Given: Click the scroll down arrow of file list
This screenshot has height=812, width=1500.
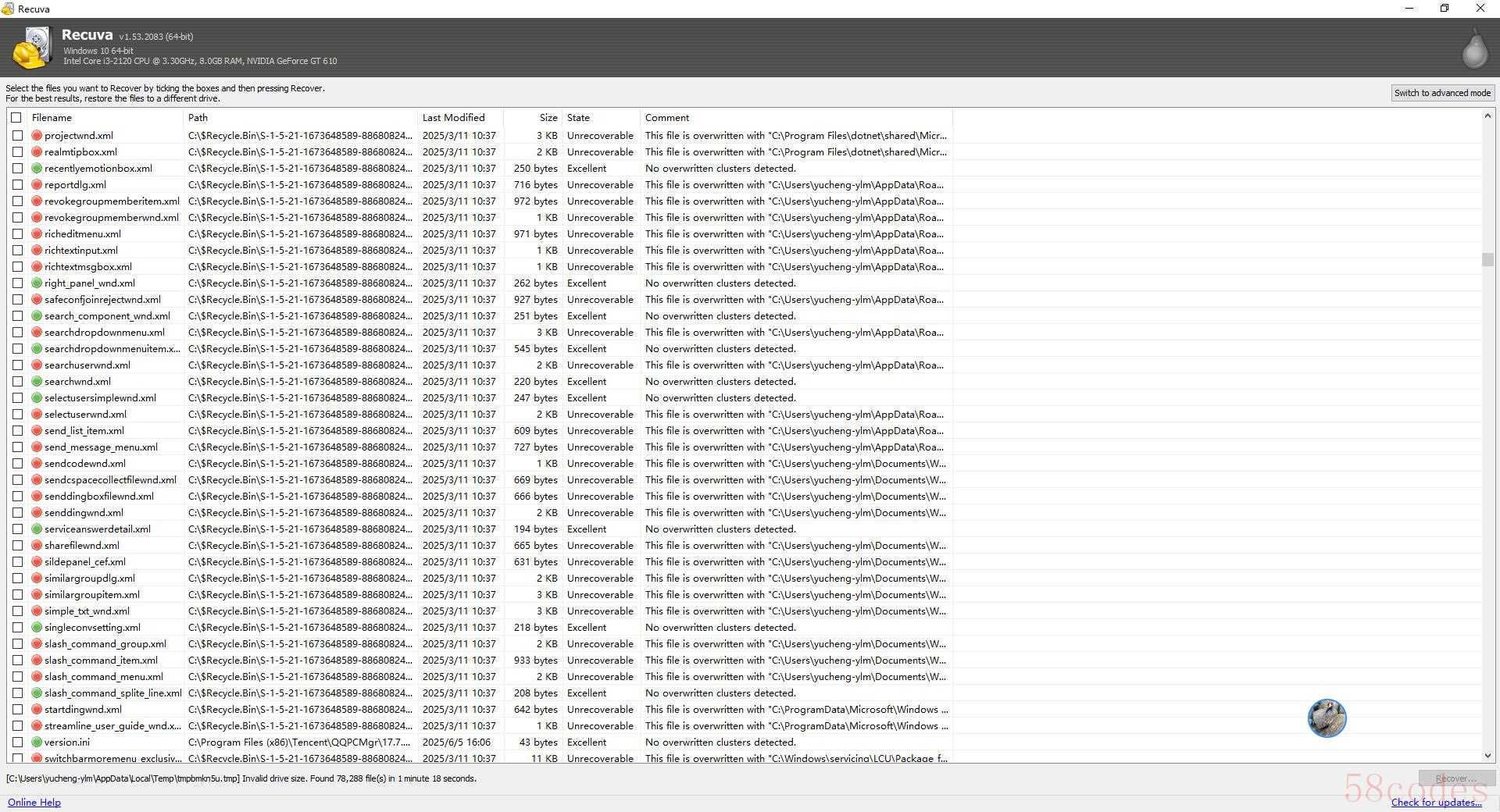Looking at the screenshot, I should pos(1487,756).
